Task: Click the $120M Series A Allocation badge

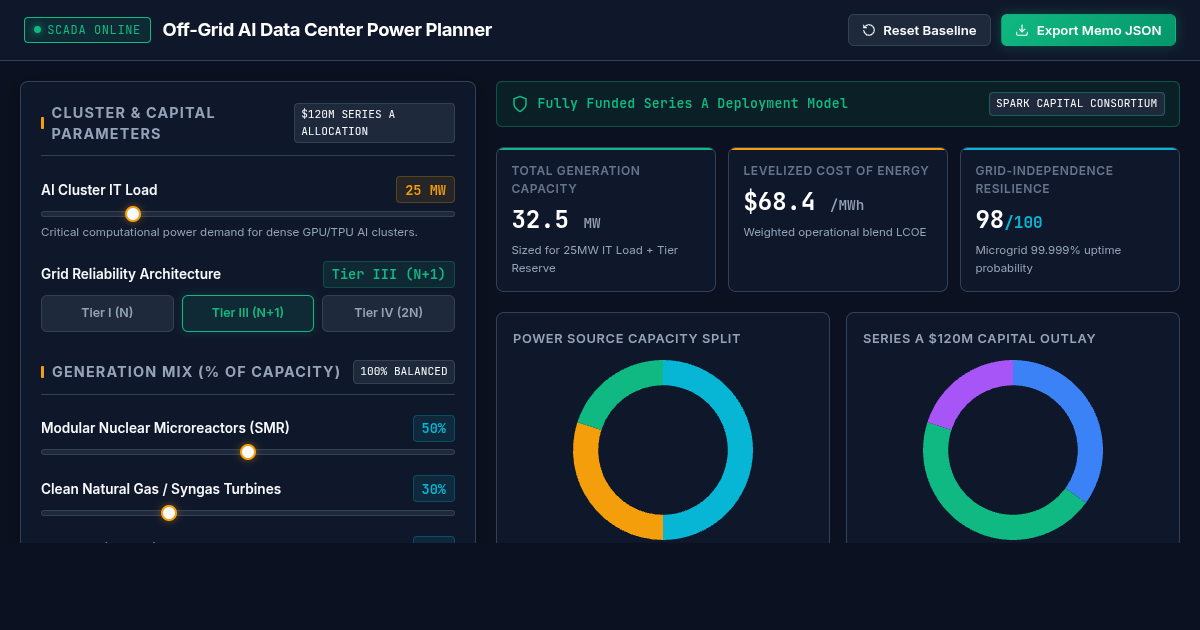Action: click(374, 123)
